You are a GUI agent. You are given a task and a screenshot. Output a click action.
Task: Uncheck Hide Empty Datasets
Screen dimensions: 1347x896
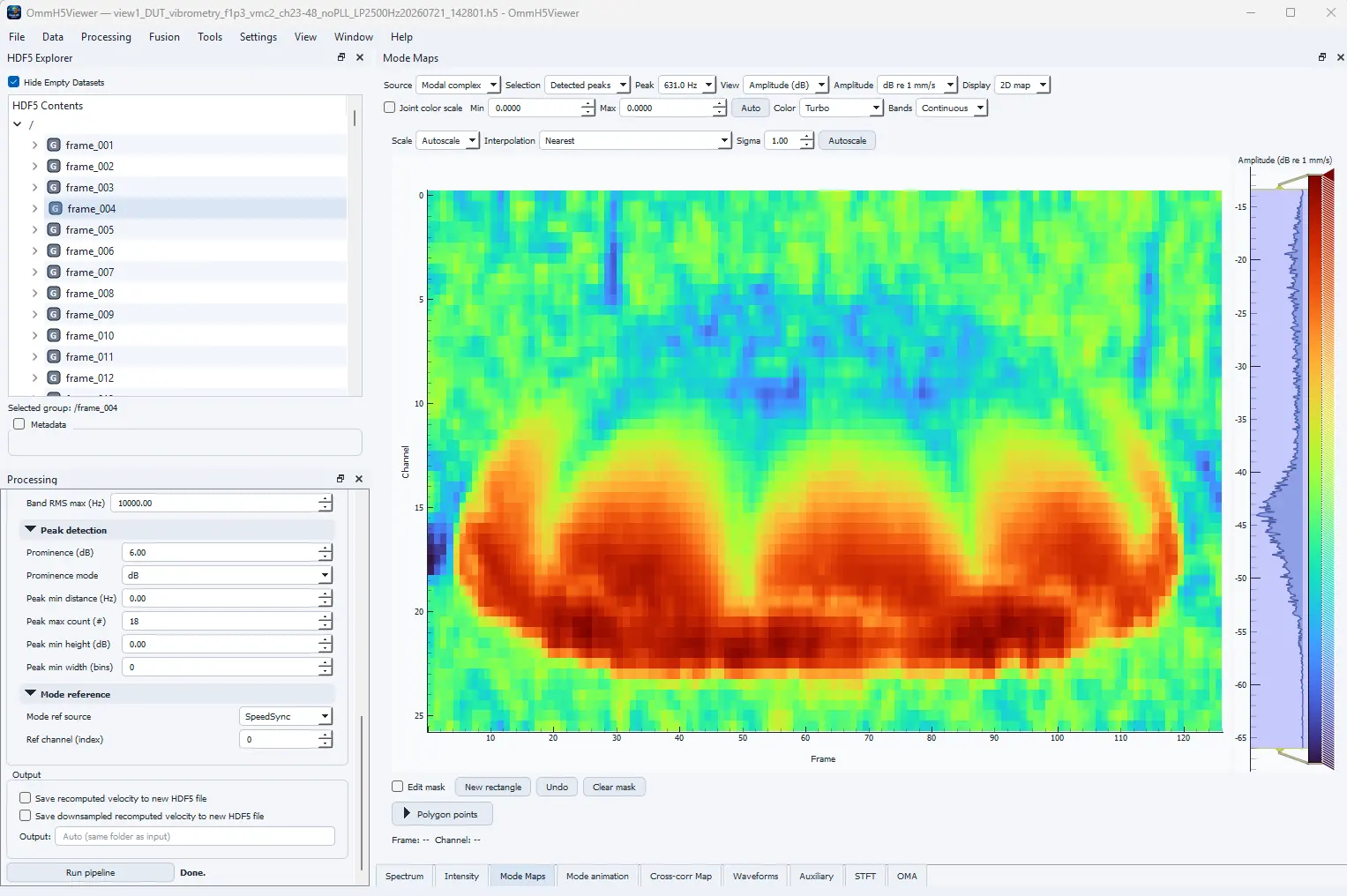tap(14, 82)
